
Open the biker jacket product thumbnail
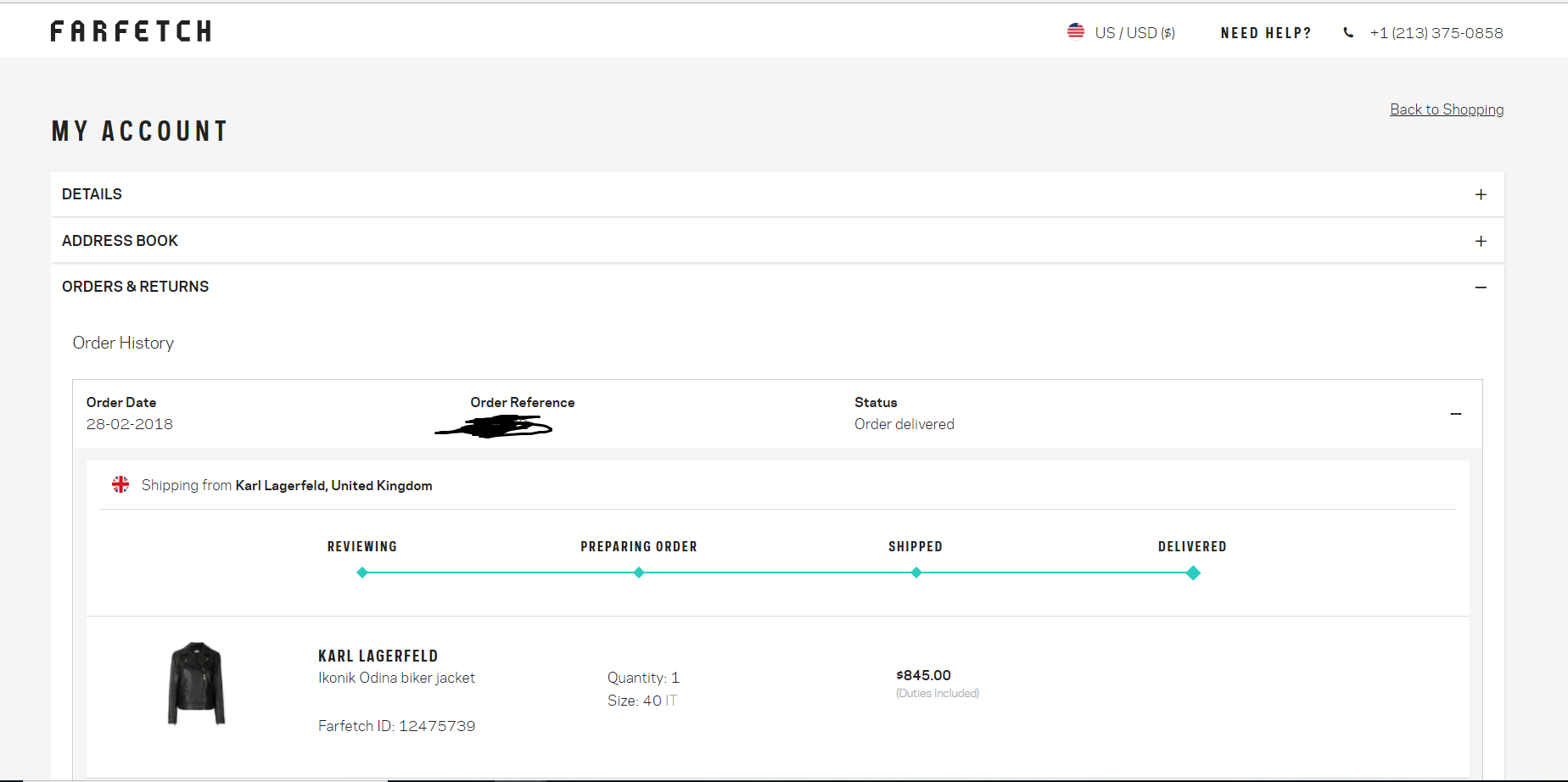click(x=196, y=684)
